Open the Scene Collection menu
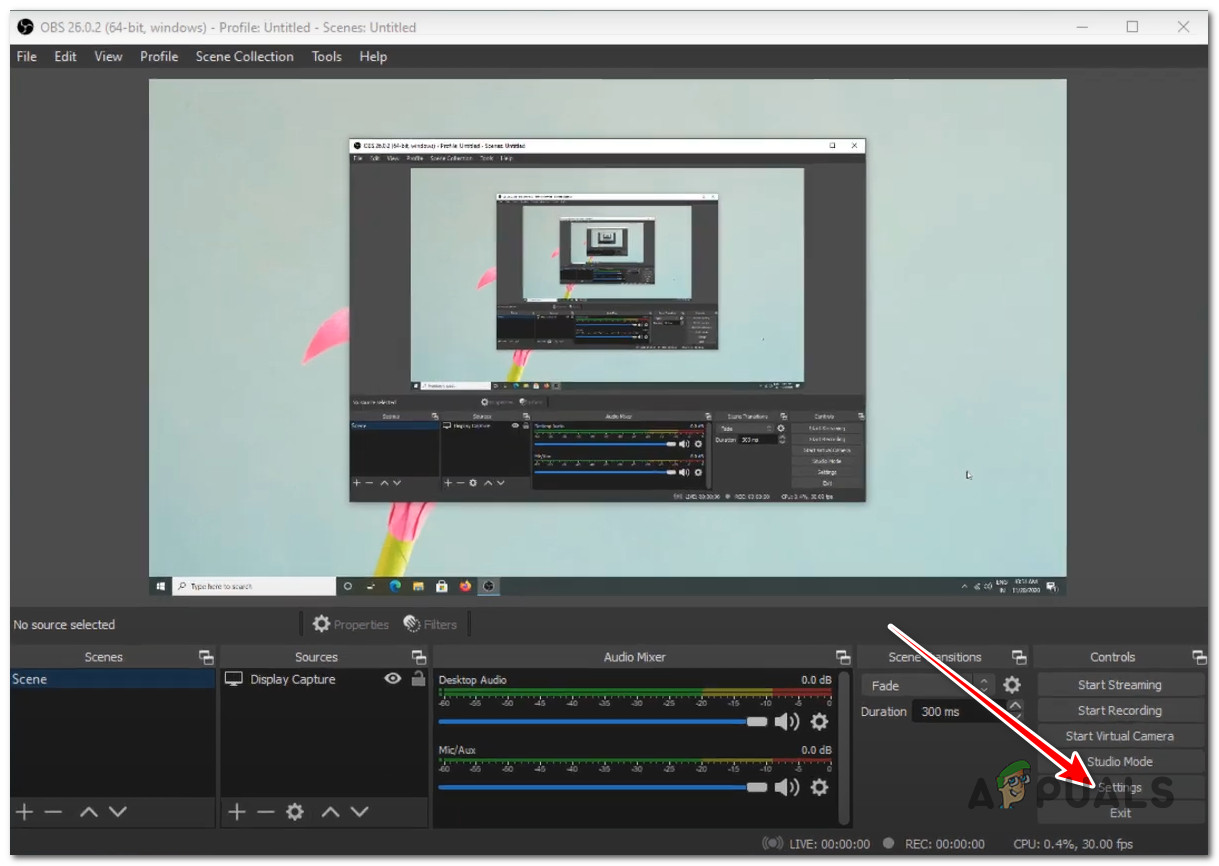The height and width of the screenshot is (866, 1219). (245, 56)
